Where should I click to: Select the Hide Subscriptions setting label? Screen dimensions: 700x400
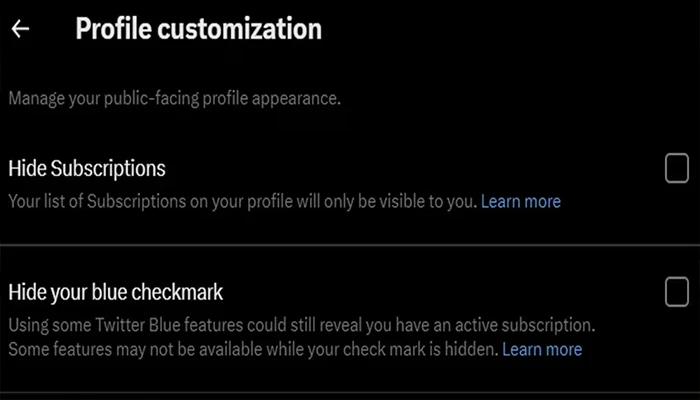coord(87,168)
